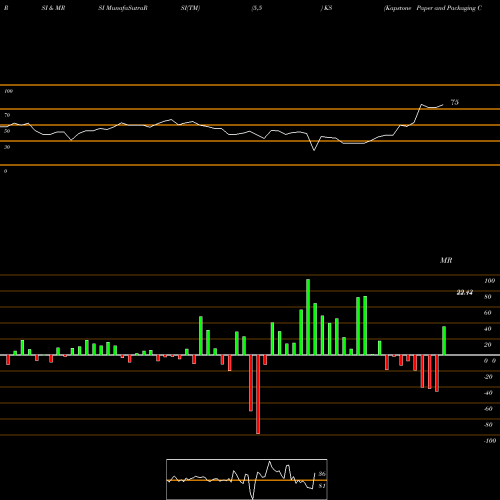This screenshot has width=500, height=500.
Task: Click the '(5,5' parameter header text
Action: (257, 8)
